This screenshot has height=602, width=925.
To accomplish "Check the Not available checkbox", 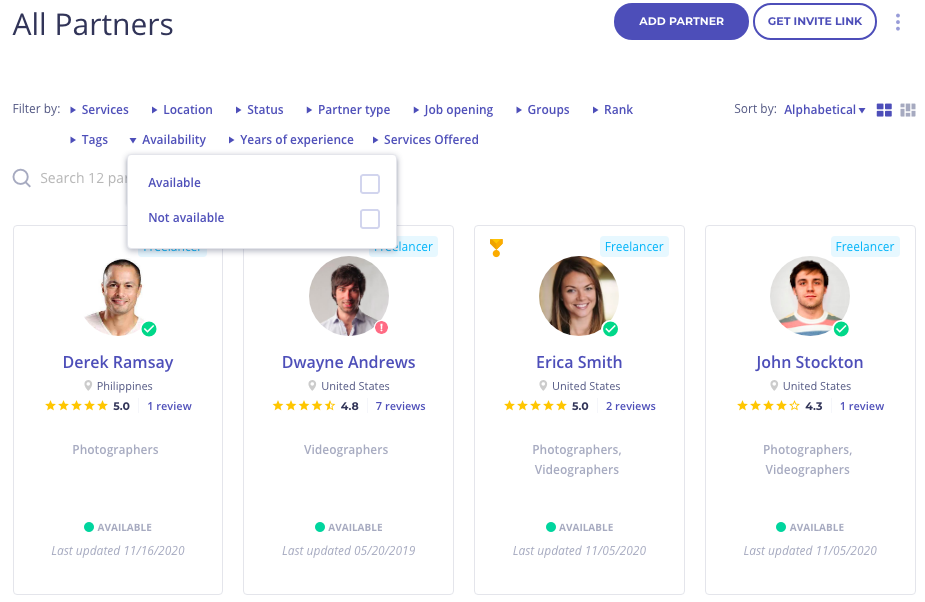I will click(x=370, y=219).
